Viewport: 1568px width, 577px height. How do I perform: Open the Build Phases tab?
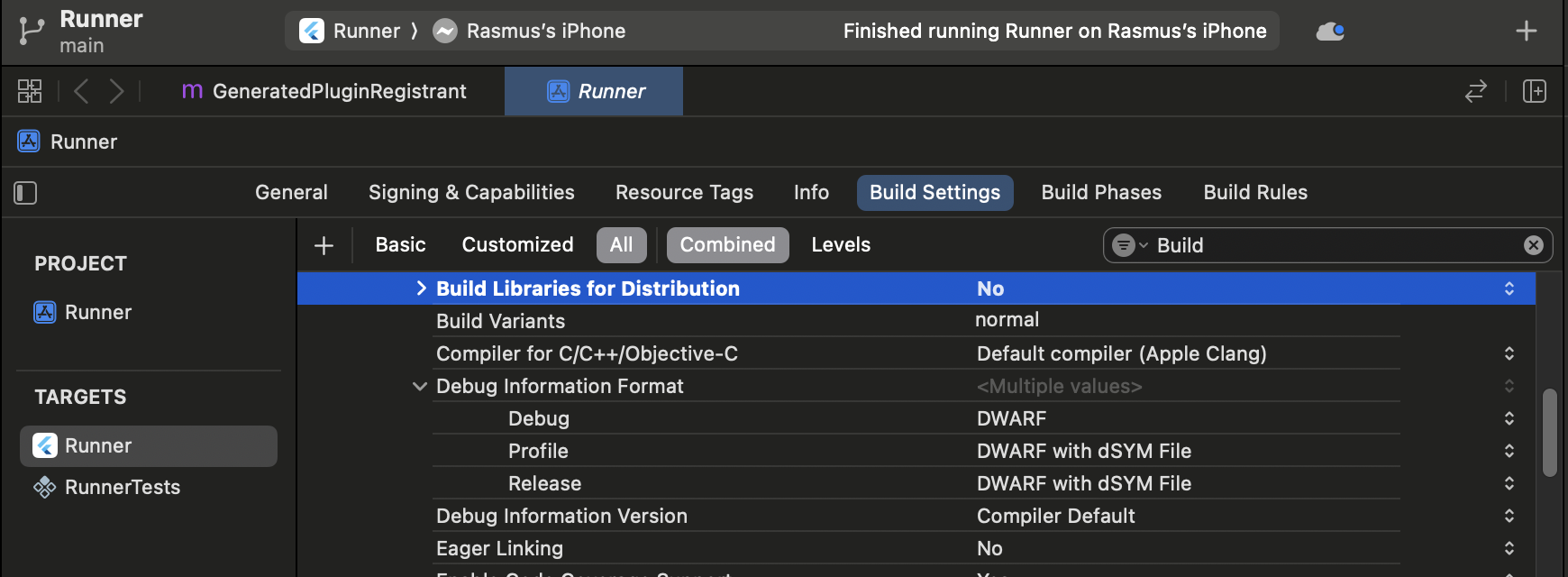click(x=1101, y=192)
